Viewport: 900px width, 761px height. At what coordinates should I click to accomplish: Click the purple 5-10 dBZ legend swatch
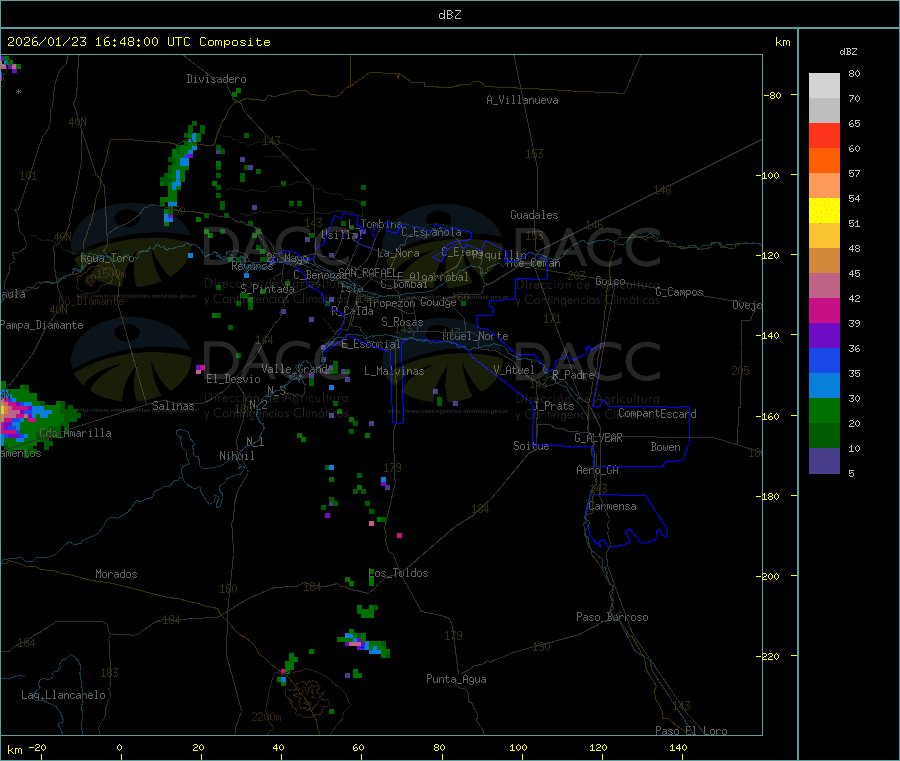click(824, 461)
